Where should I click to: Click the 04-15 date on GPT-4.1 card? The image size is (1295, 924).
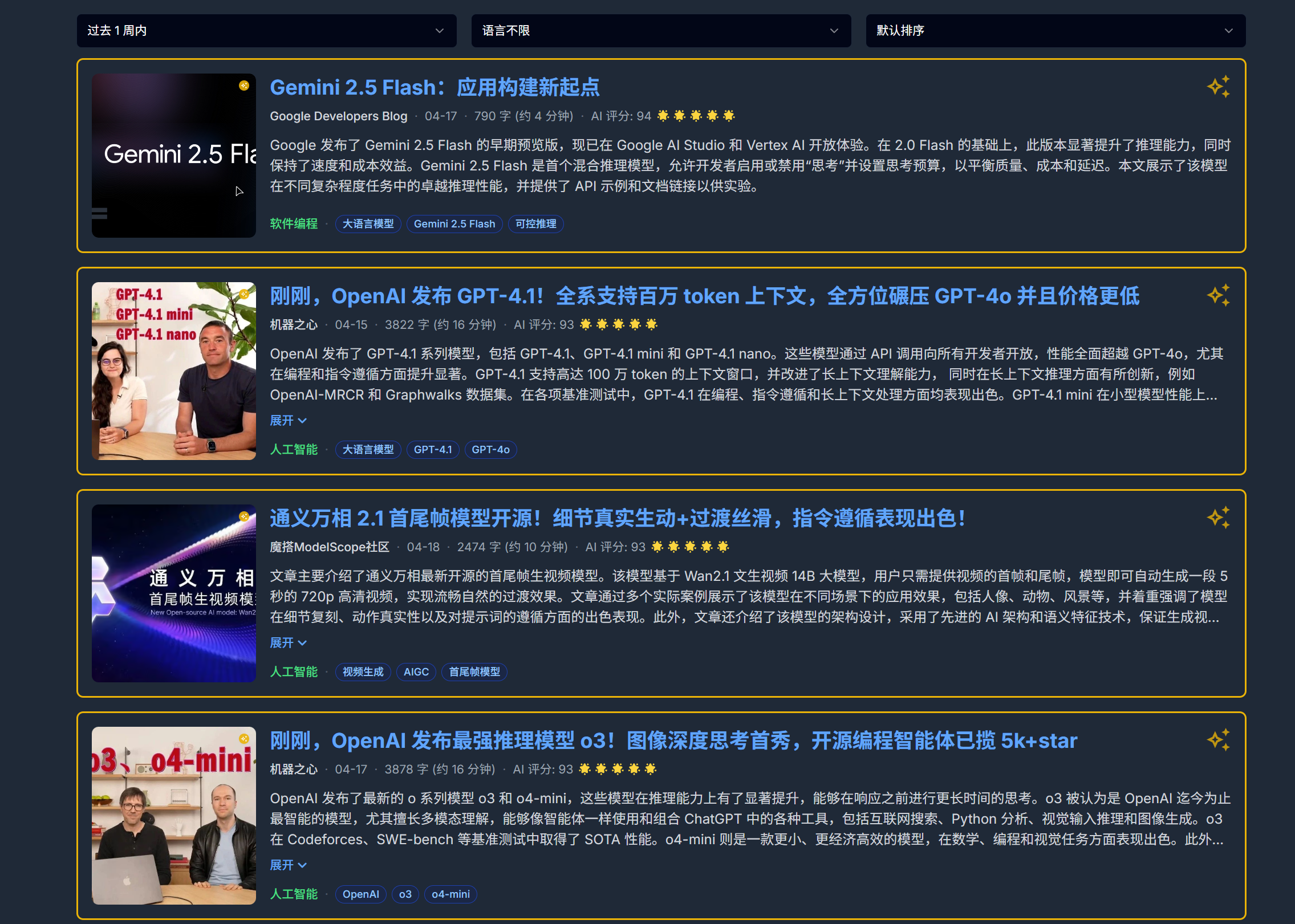[x=351, y=325]
